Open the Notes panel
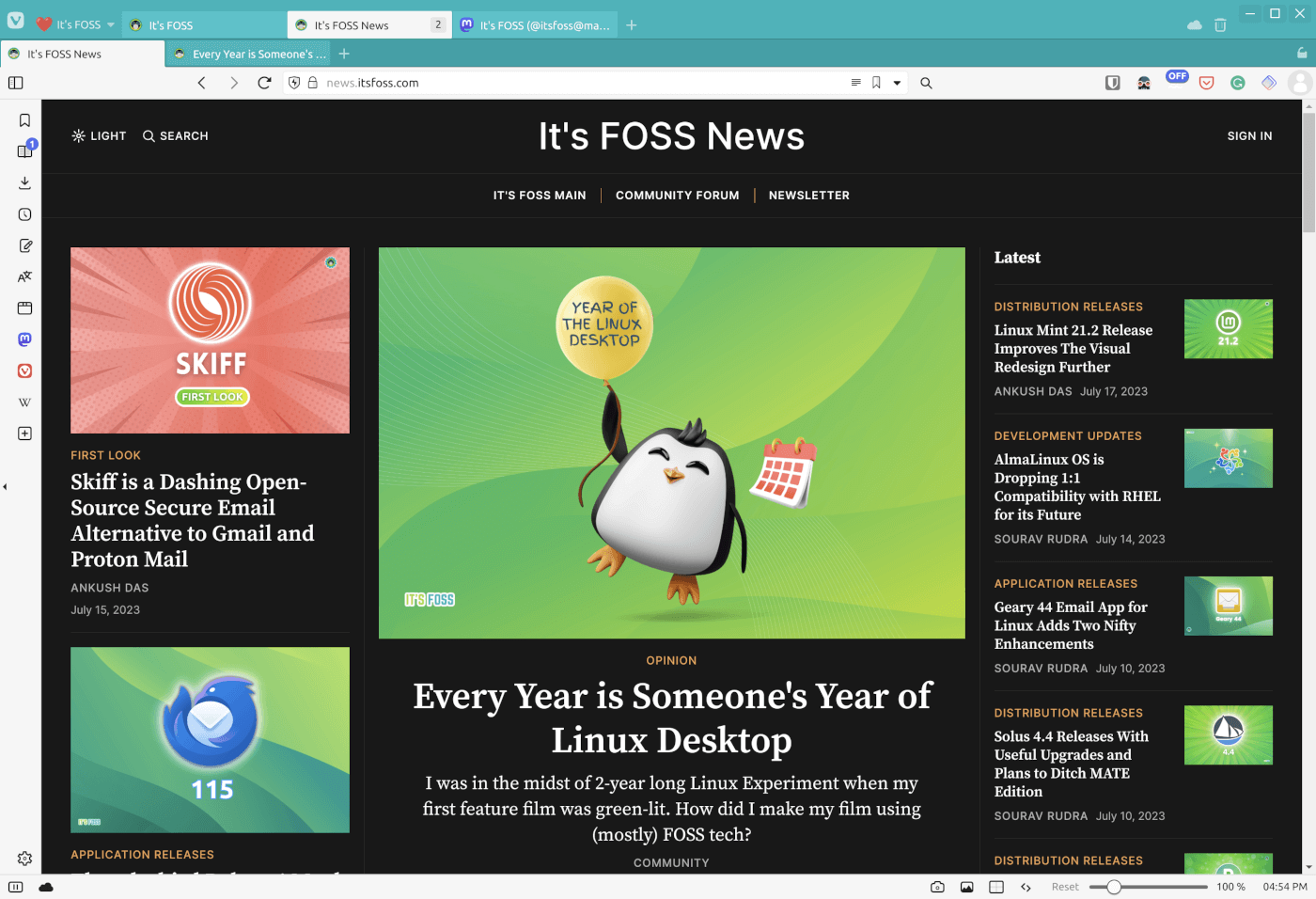Viewport: 1316px width, 899px height. pos(24,245)
